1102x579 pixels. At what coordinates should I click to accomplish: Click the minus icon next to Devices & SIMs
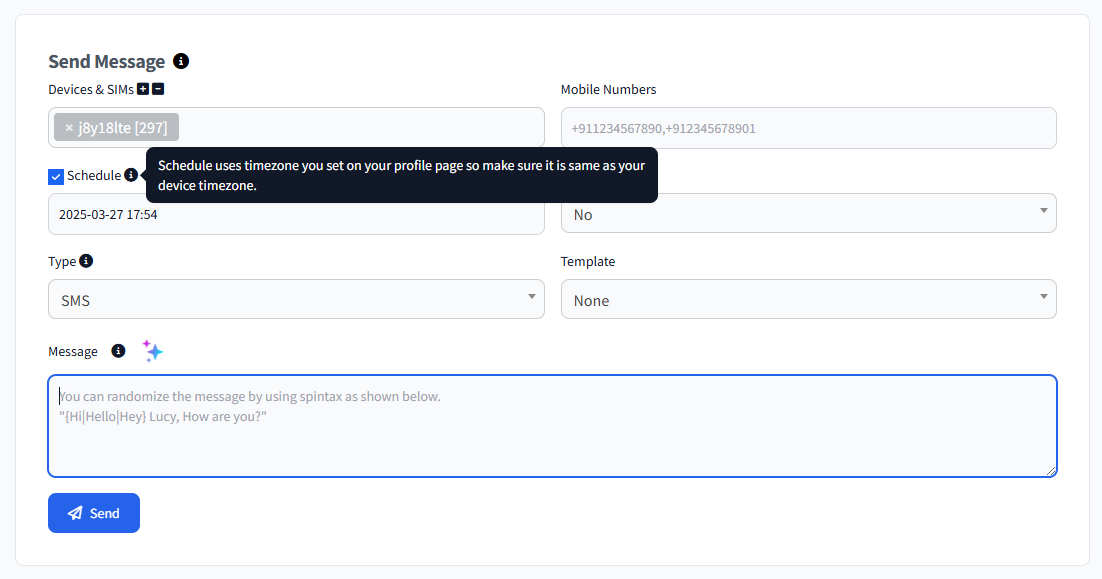(157, 88)
